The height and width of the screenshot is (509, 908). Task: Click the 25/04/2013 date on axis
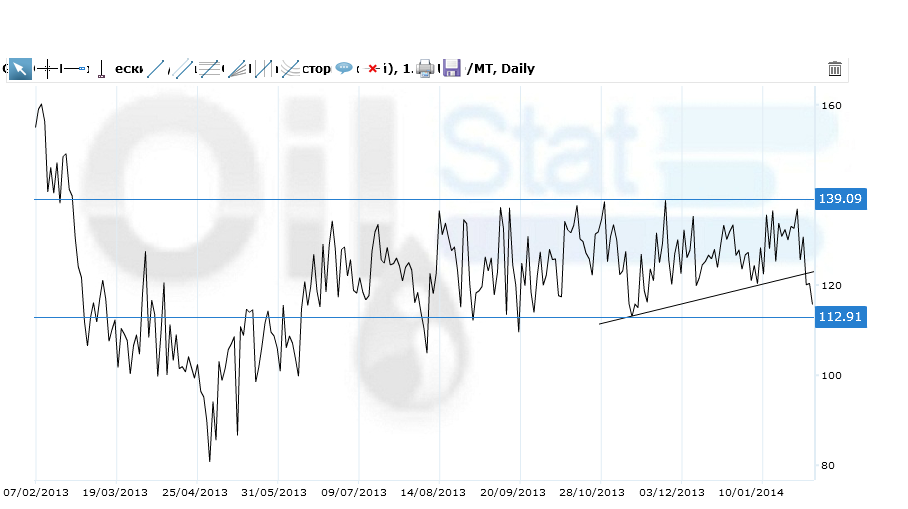pos(195,492)
